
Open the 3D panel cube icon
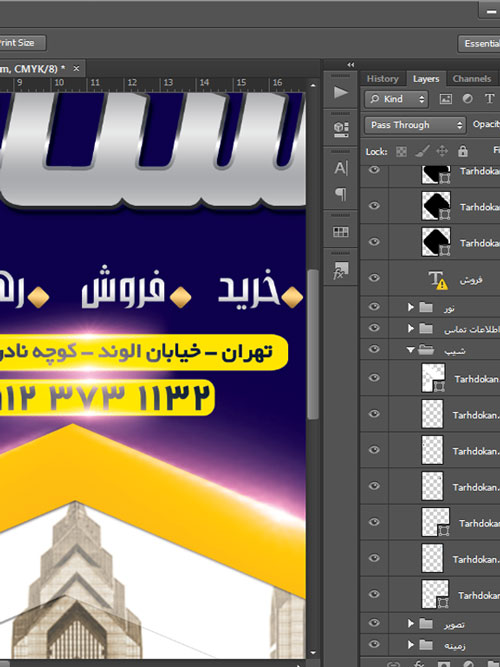pos(341,129)
